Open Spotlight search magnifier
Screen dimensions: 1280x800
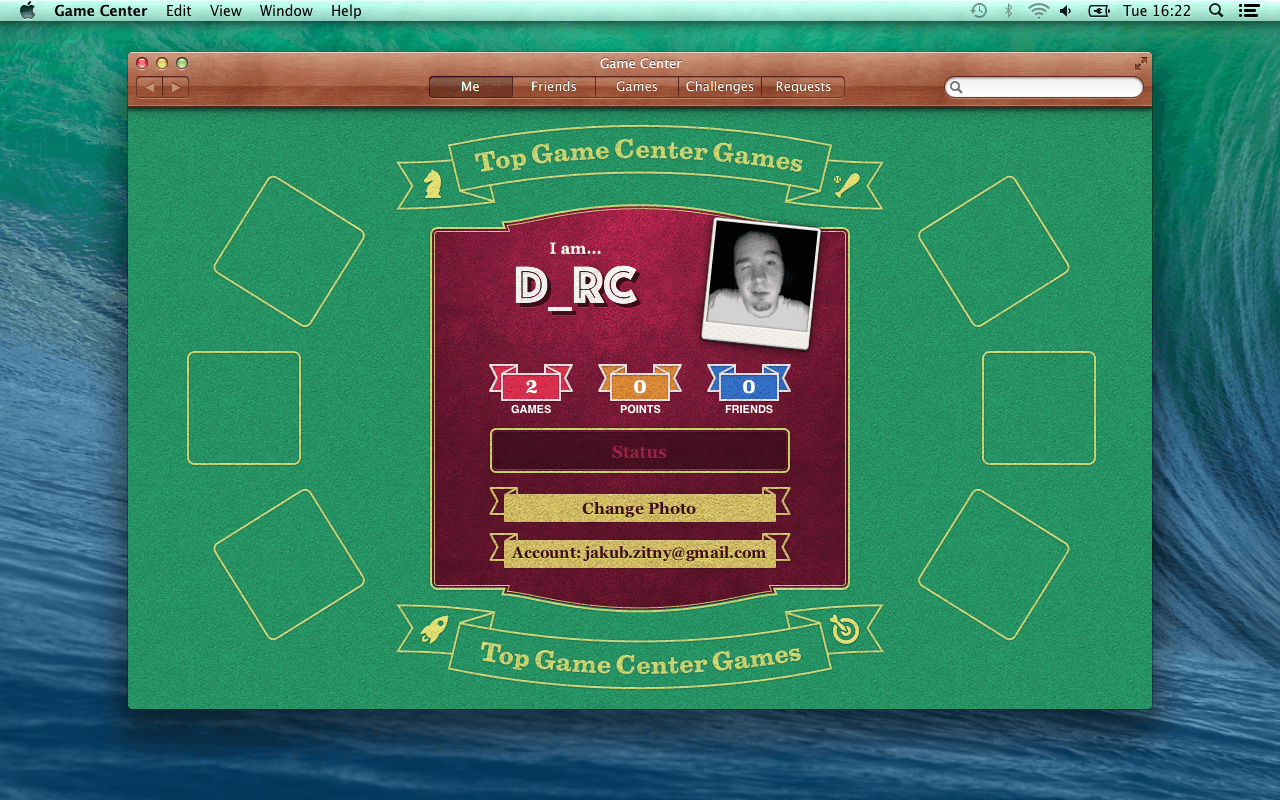click(1216, 11)
